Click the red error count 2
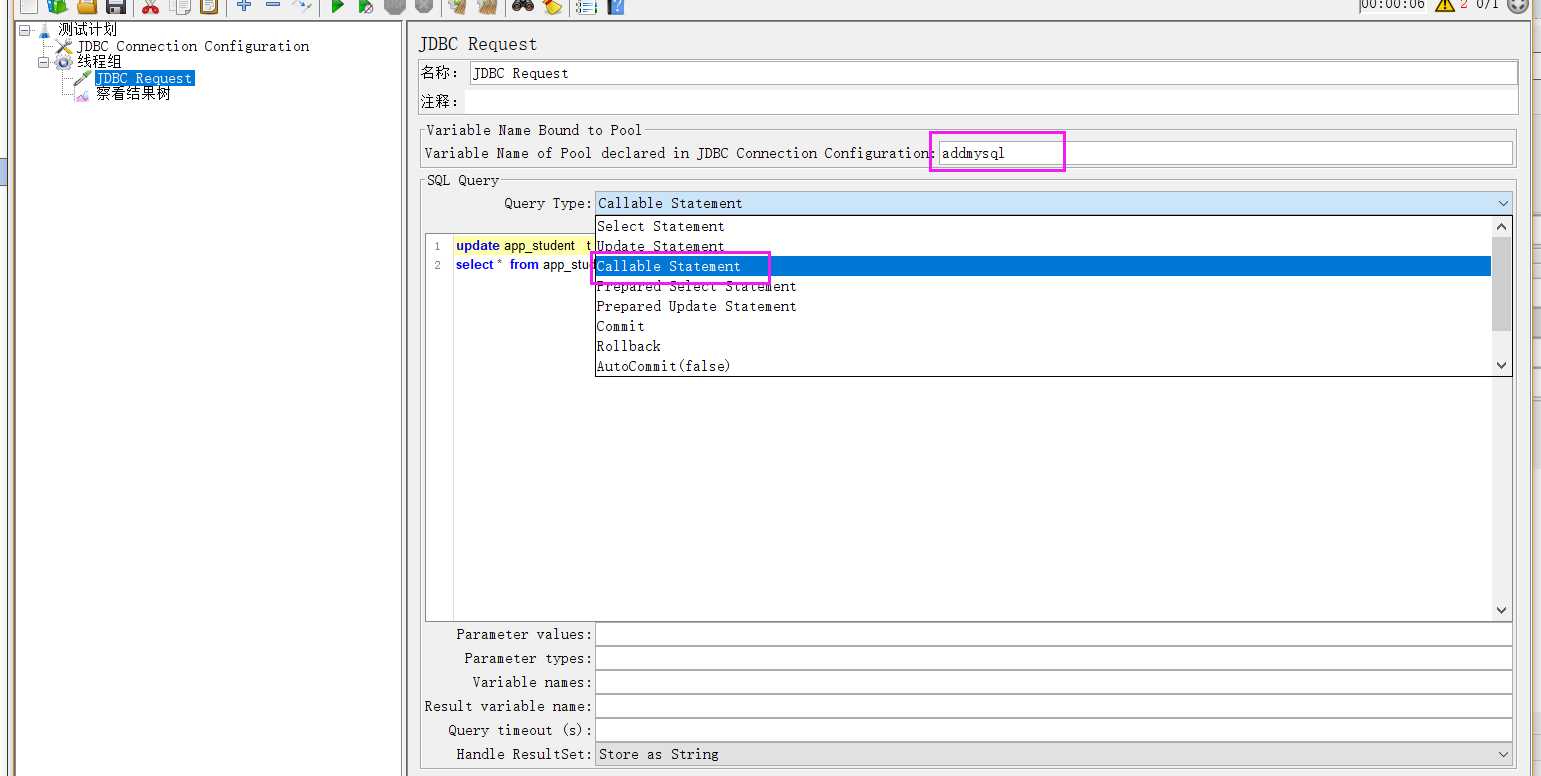Screen dimensions: 1541x776 click(1464, 5)
